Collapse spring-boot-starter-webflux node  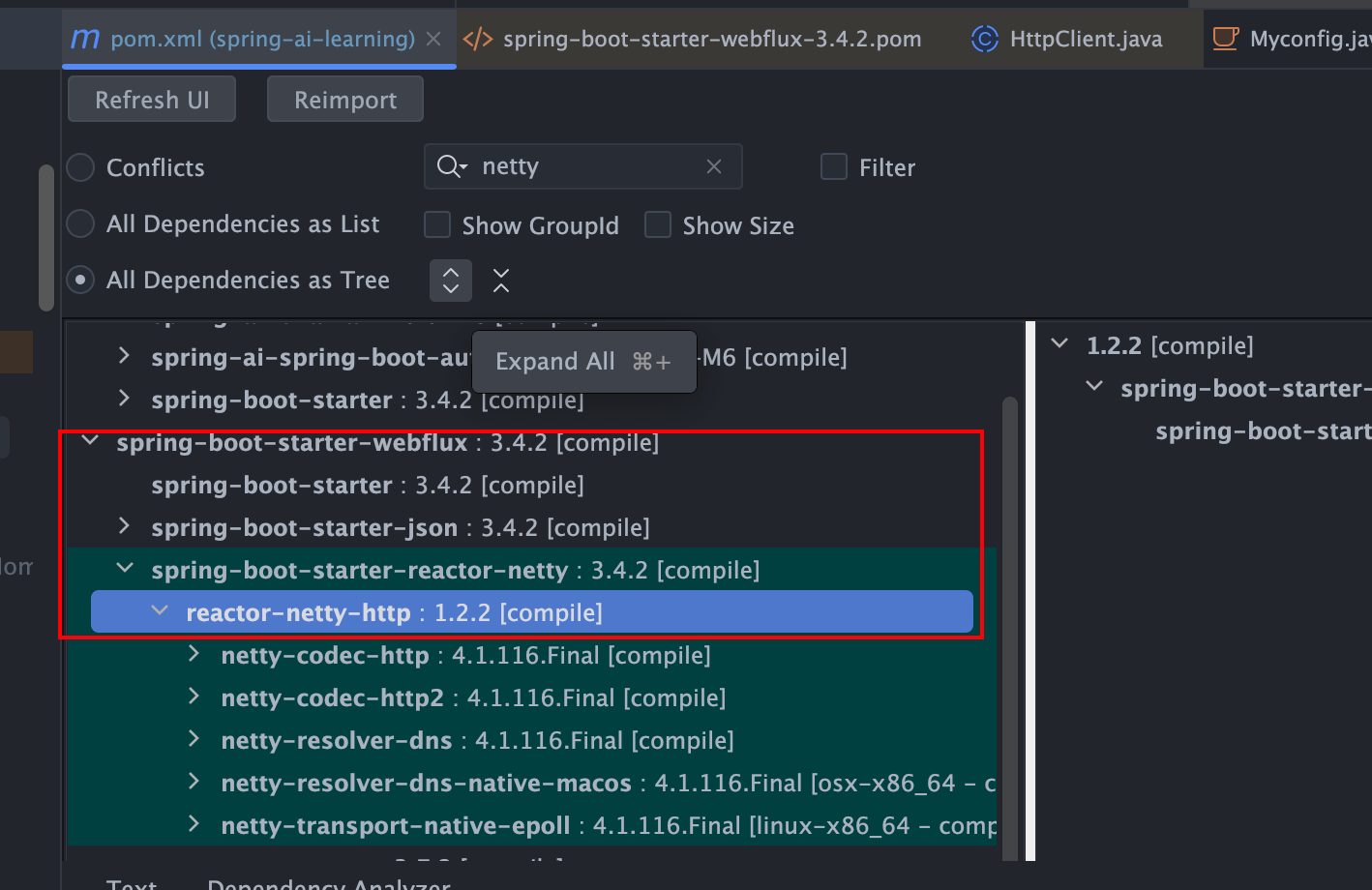point(90,441)
